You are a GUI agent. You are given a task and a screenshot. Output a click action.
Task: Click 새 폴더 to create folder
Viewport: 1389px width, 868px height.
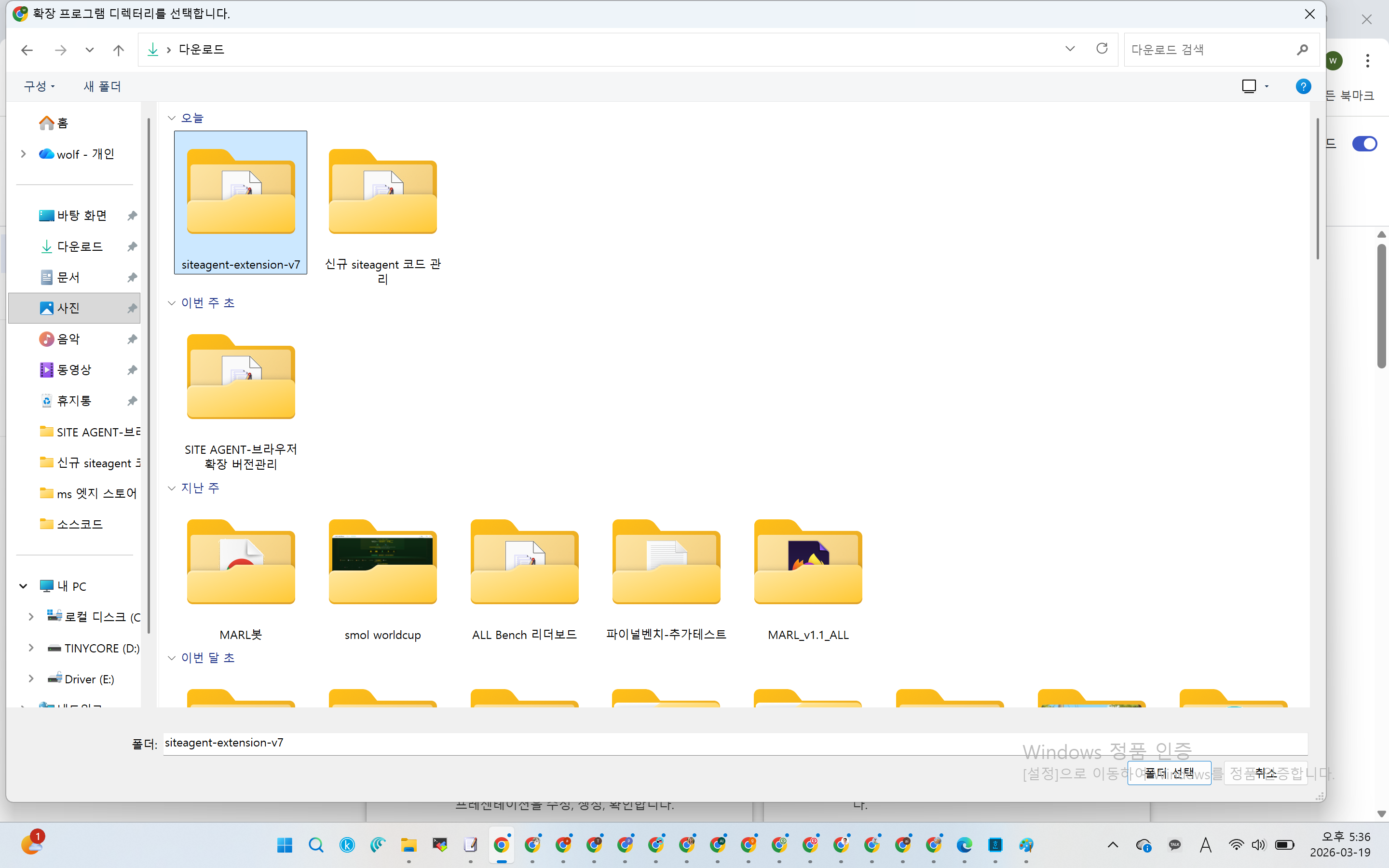point(102,86)
